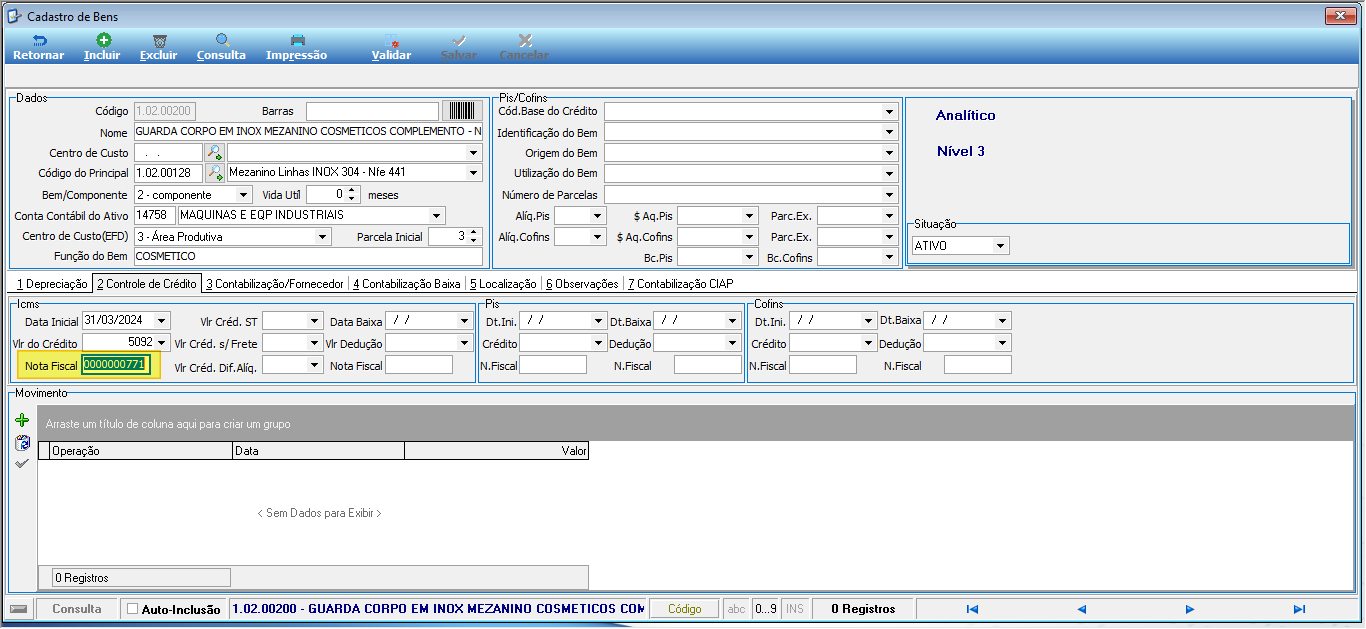
Task: Click the keyboard icon in status bar
Action: click(18, 609)
